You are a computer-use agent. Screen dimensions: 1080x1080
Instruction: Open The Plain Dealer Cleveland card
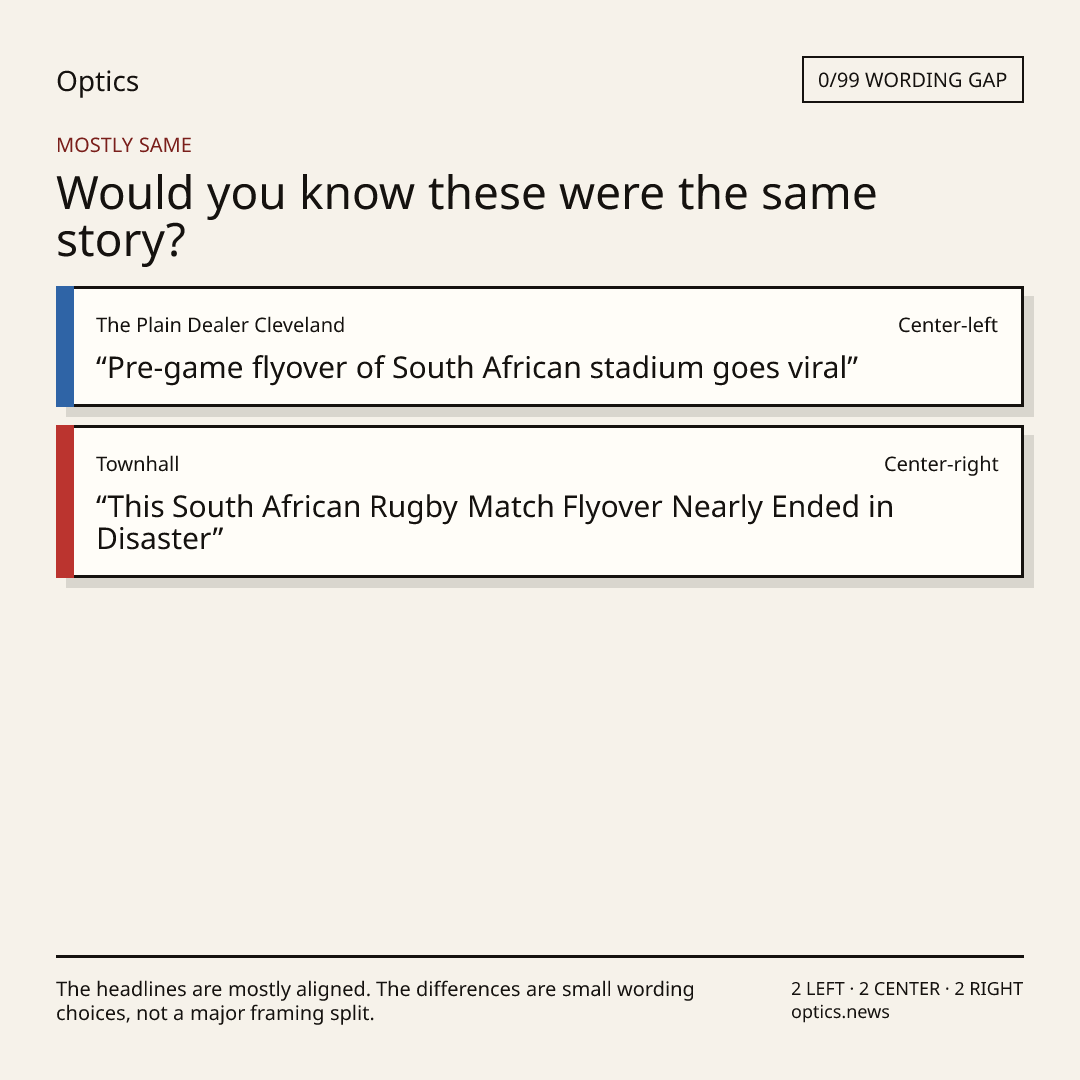tap(540, 346)
